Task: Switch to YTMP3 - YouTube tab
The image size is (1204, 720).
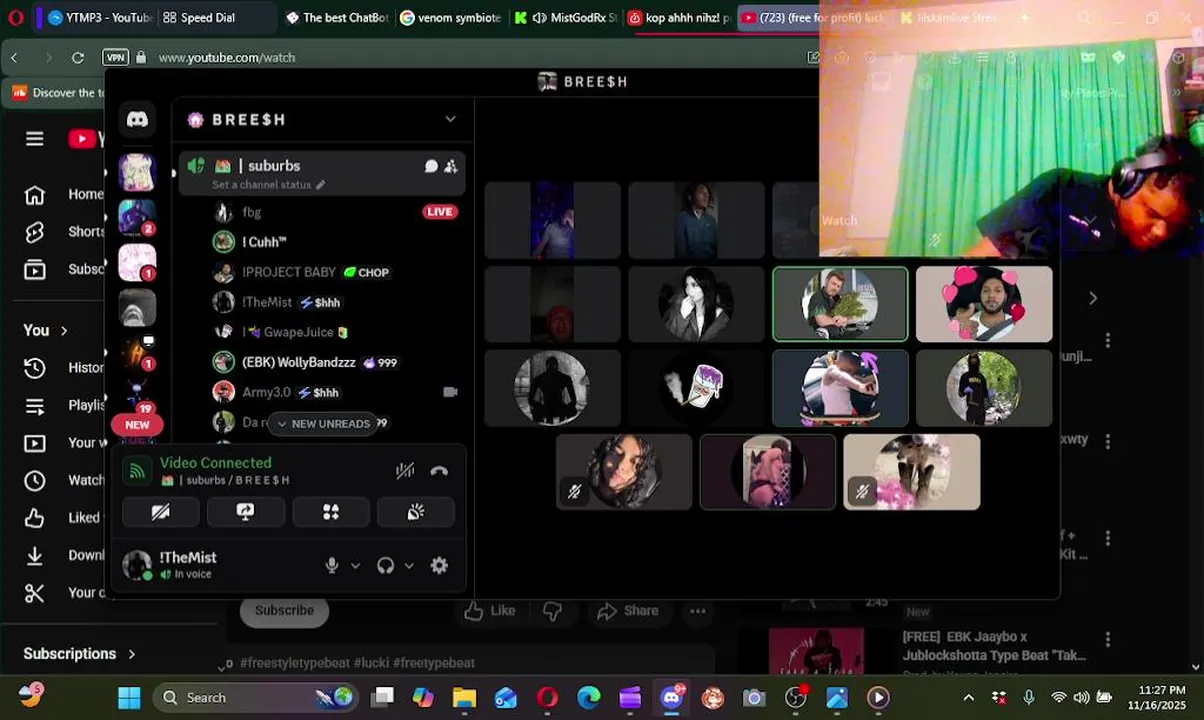Action: (x=99, y=18)
